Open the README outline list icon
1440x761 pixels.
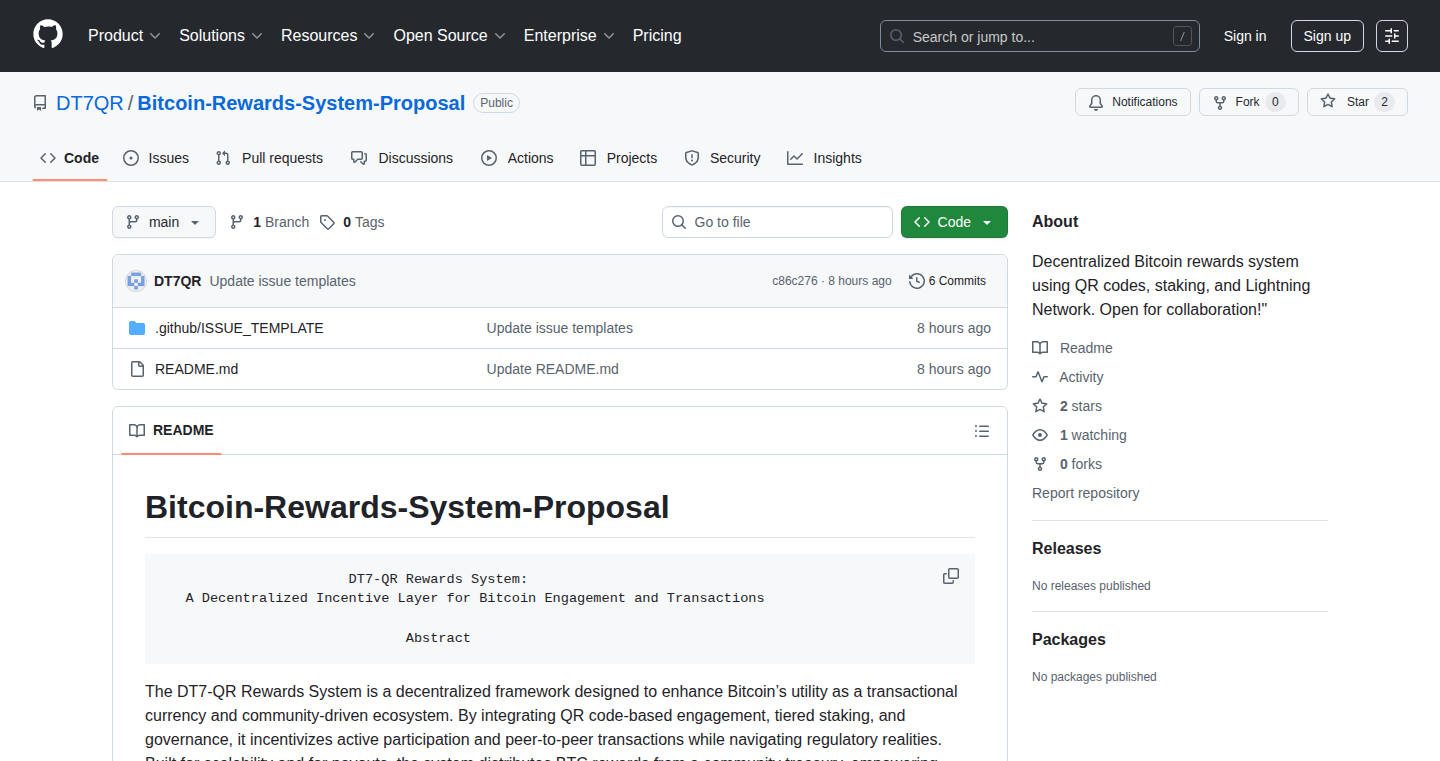[x=982, y=431]
